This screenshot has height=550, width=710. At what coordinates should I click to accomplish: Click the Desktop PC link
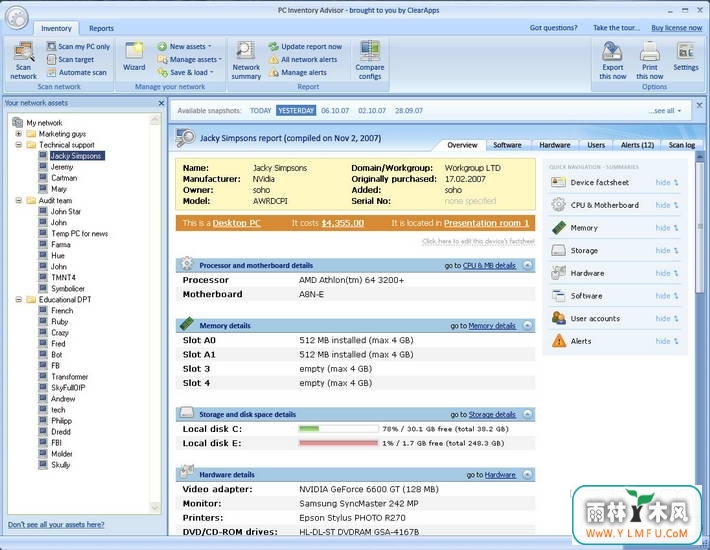(236, 223)
